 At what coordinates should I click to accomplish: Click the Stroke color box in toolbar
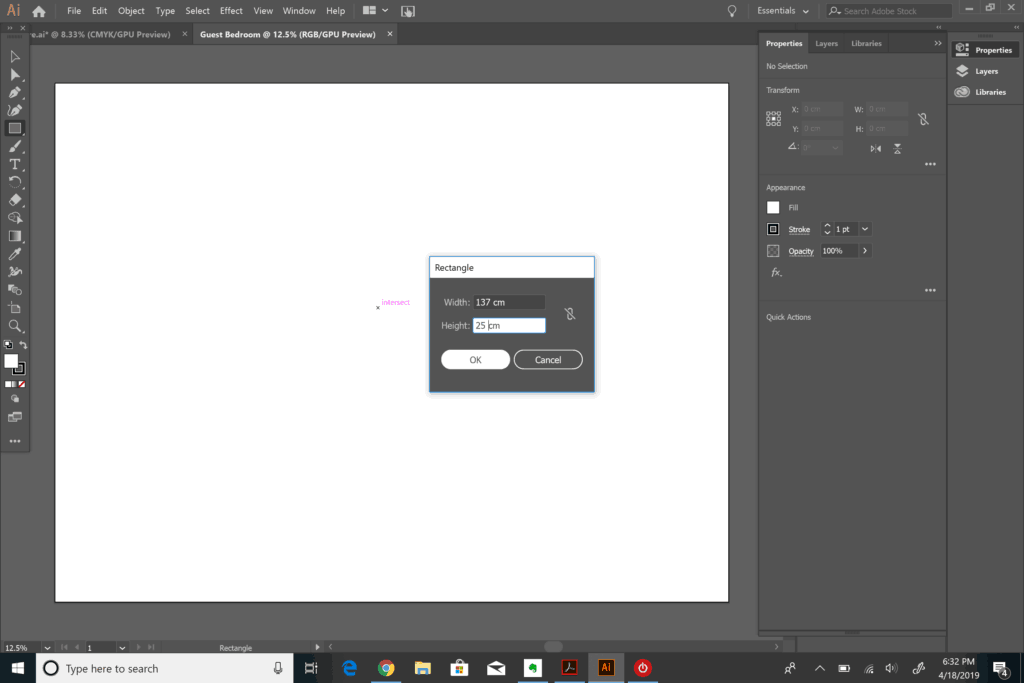[20, 369]
